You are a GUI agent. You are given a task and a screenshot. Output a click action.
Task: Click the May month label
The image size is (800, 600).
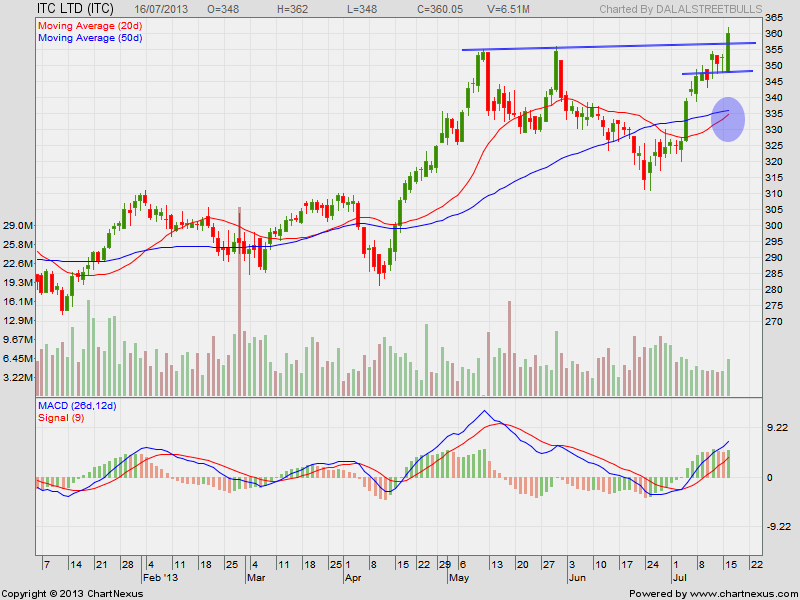click(459, 578)
